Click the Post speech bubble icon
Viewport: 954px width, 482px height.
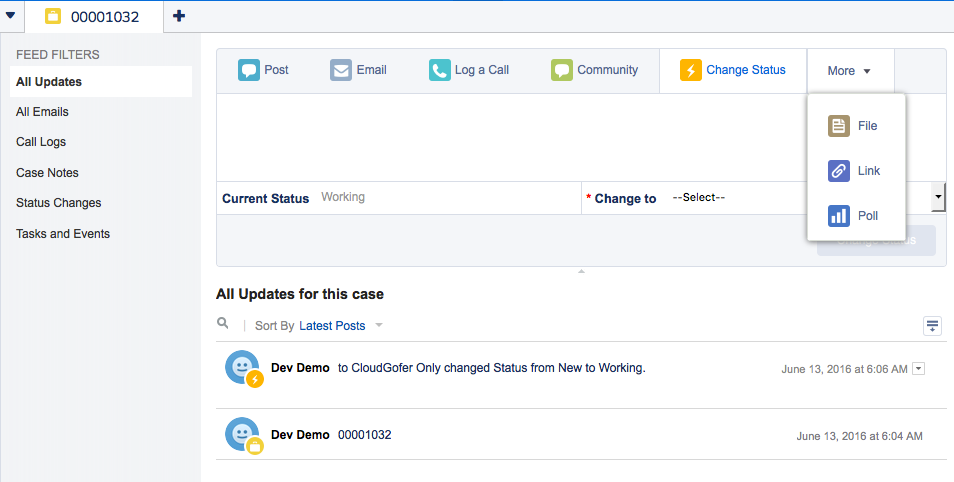(249, 70)
